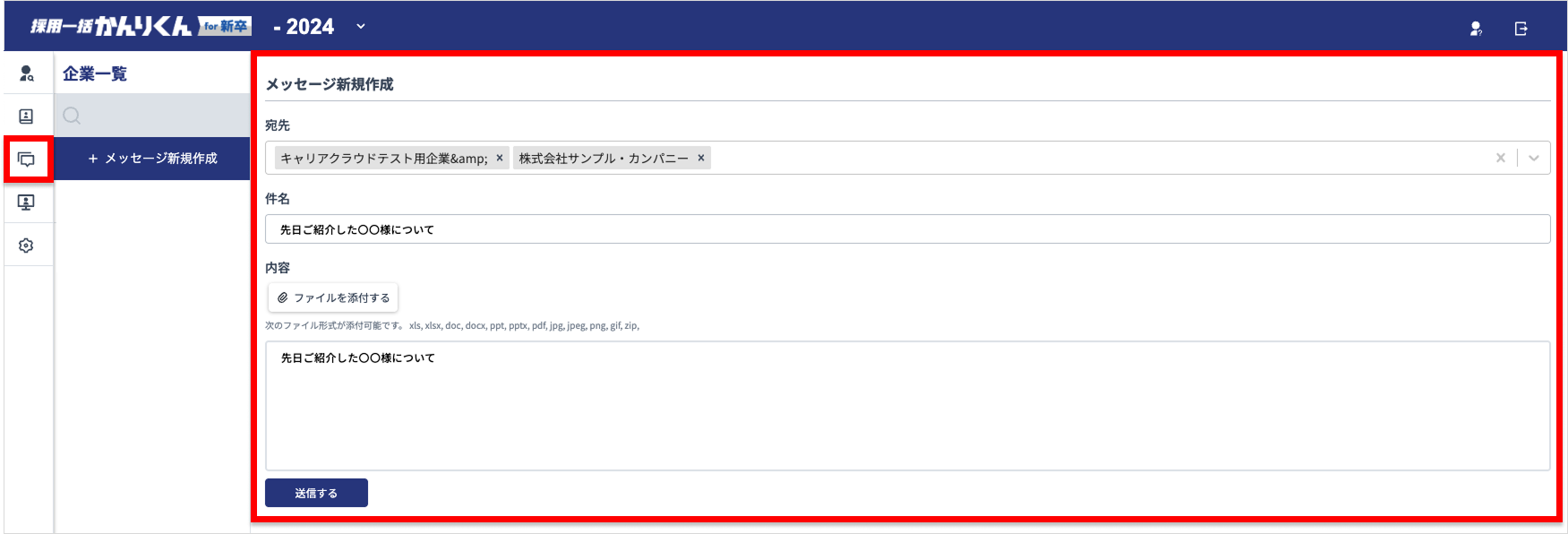This screenshot has height=534, width=1568.
Task: Expand the 宛先 recipient dropdown chevron
Action: tap(1534, 158)
